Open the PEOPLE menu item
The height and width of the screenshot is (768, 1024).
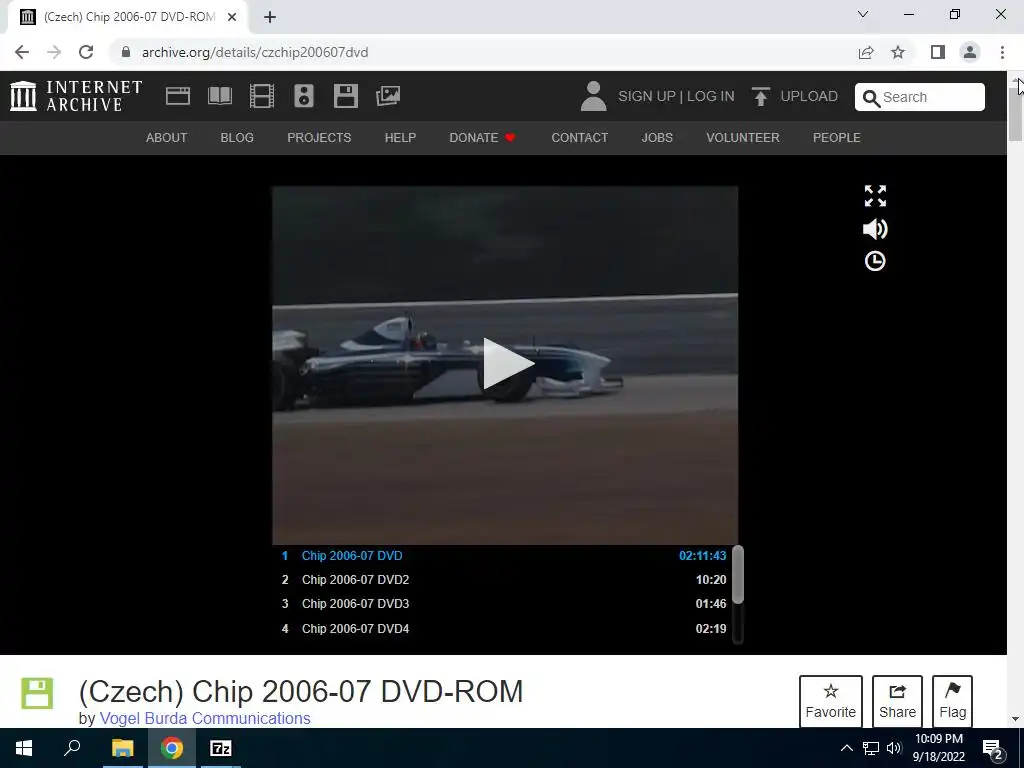(837, 138)
